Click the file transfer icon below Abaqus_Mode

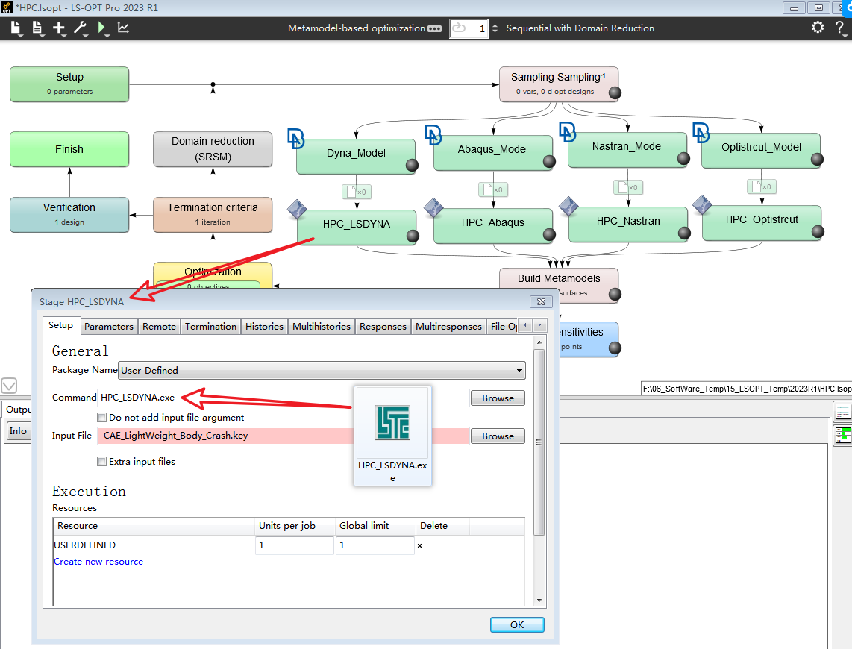tap(493, 189)
